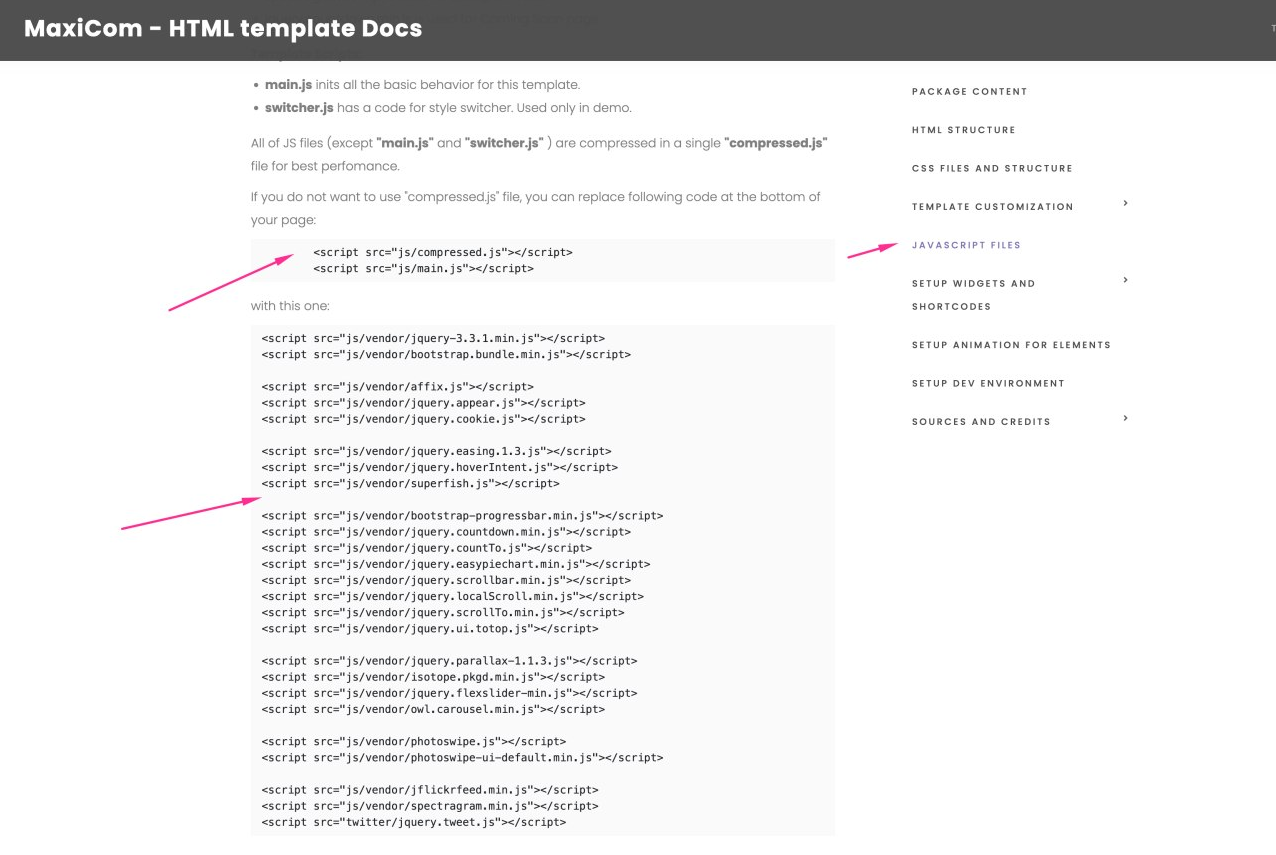Click the jquery.countdown.min.js line
This screenshot has height=855, width=1276.
pyautogui.click(x=446, y=532)
